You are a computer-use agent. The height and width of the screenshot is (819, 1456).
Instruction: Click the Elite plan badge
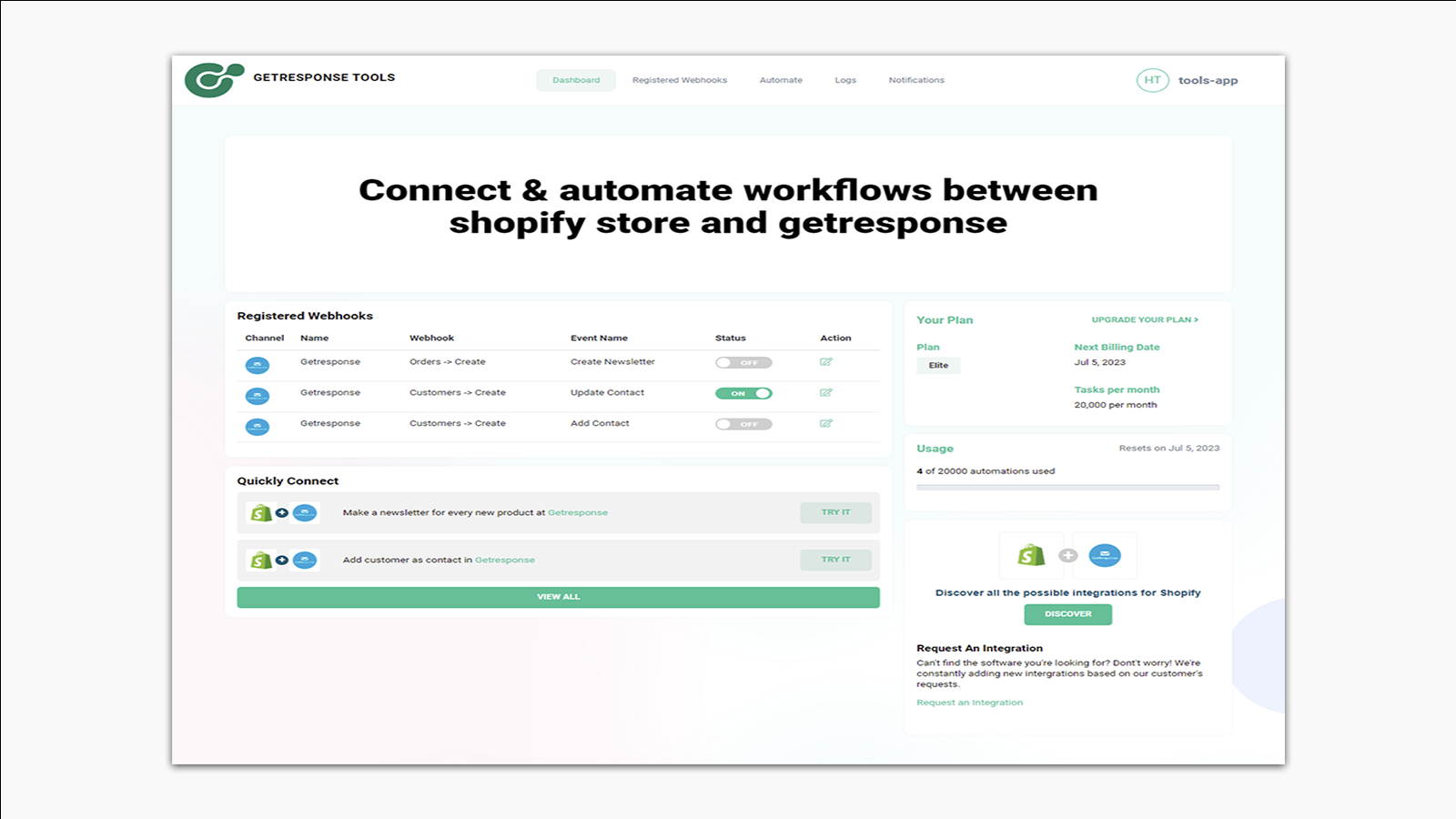click(x=938, y=366)
